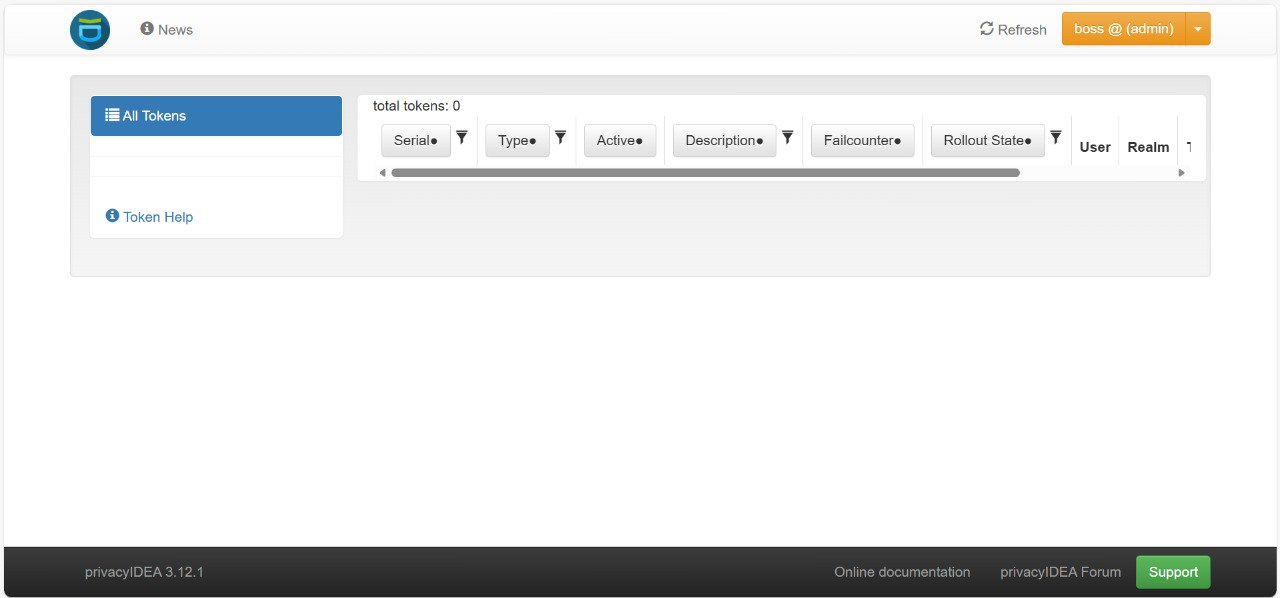Expand the user dropdown caret

[1198, 29]
